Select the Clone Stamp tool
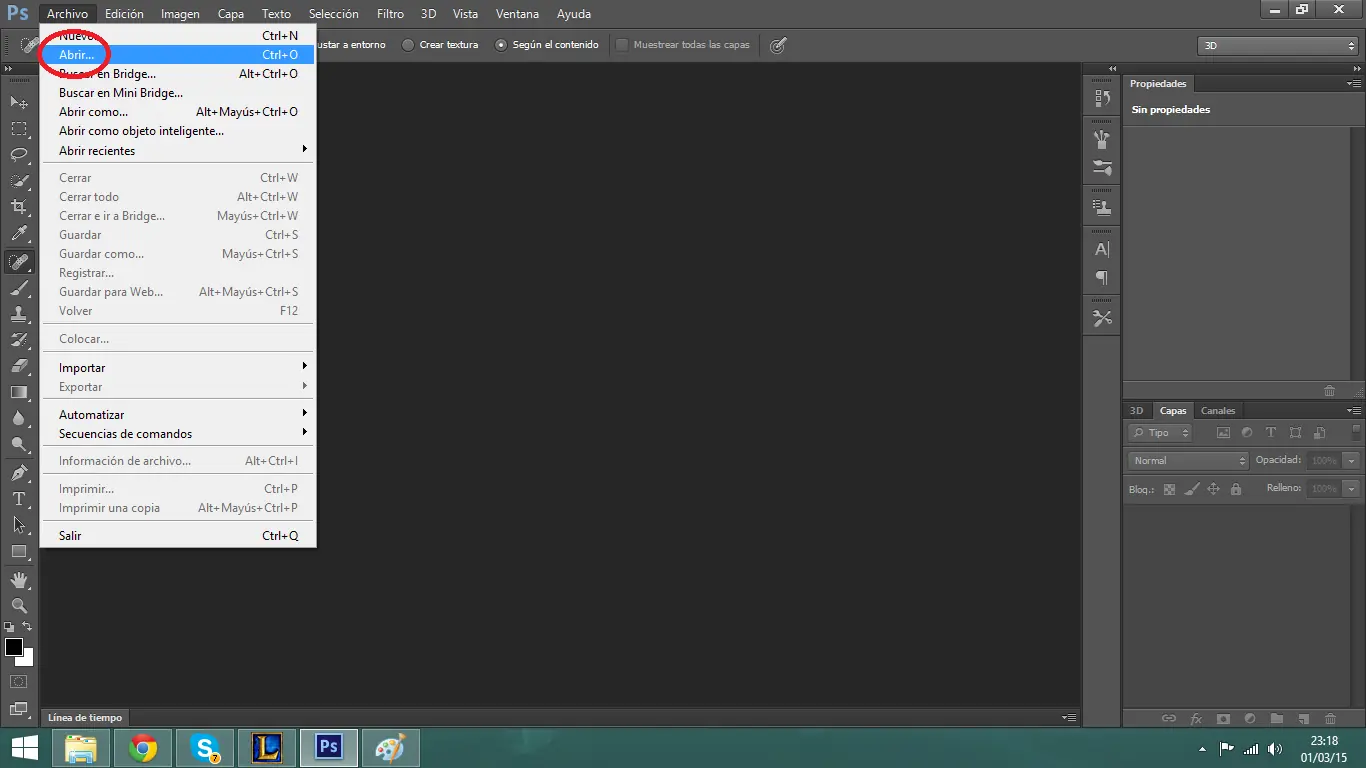This screenshot has height=768, width=1366. coord(19,314)
